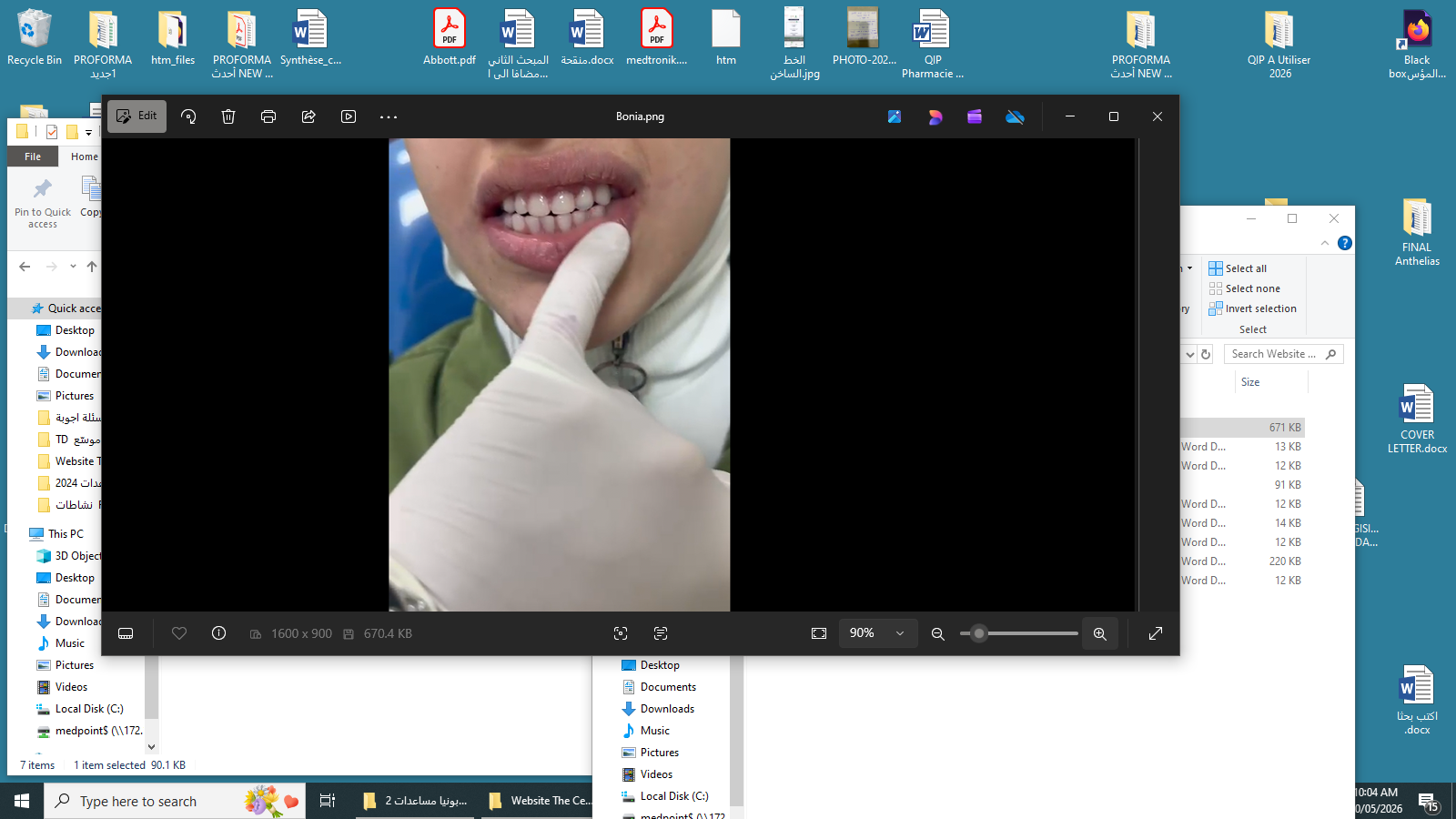The height and width of the screenshot is (819, 1456).
Task: Open Quick Access Toolbar customize arrow
Action: [x=88, y=133]
